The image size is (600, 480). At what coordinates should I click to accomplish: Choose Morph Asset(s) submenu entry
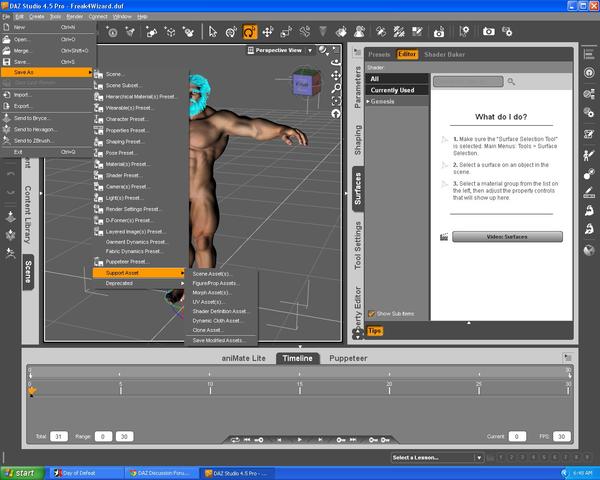tap(212, 292)
